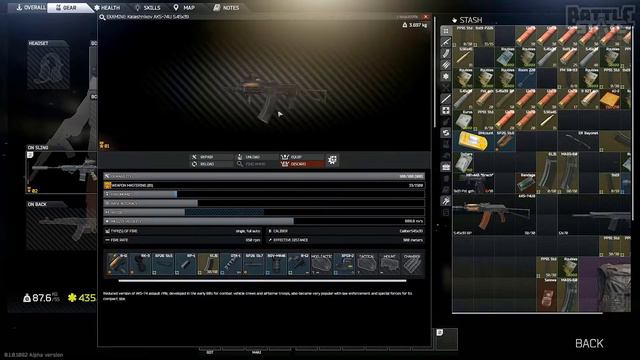
Task: Click the empty HEADSET equipment slot
Action: click(x=48, y=65)
